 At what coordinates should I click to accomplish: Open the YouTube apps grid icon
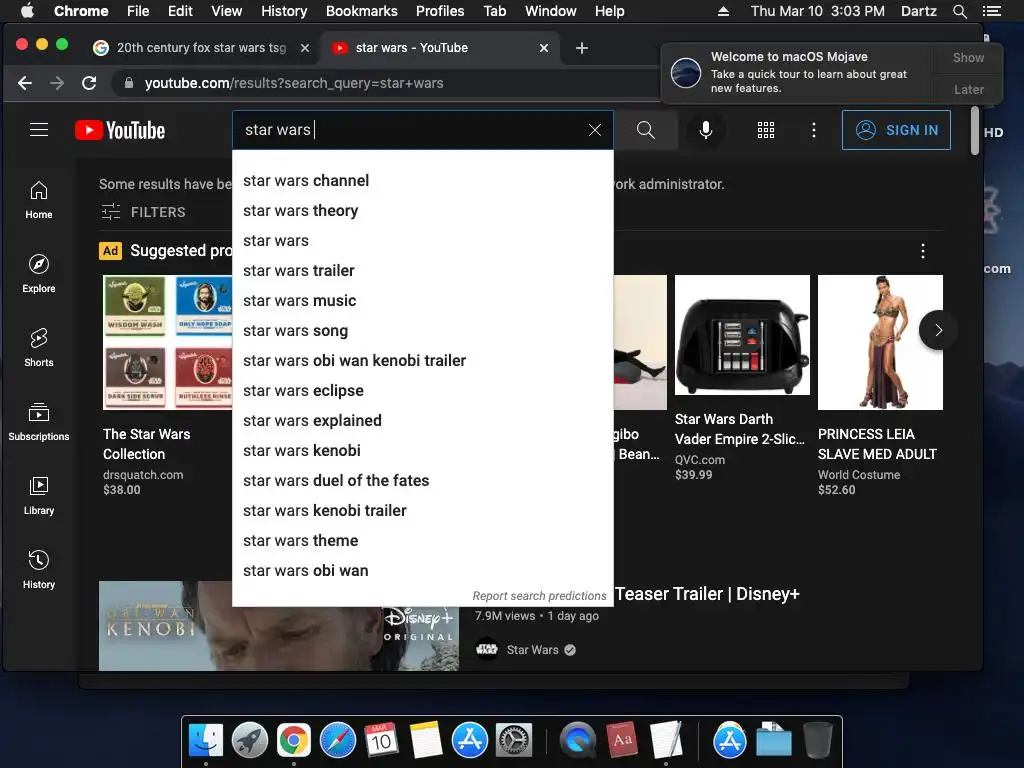pos(765,130)
